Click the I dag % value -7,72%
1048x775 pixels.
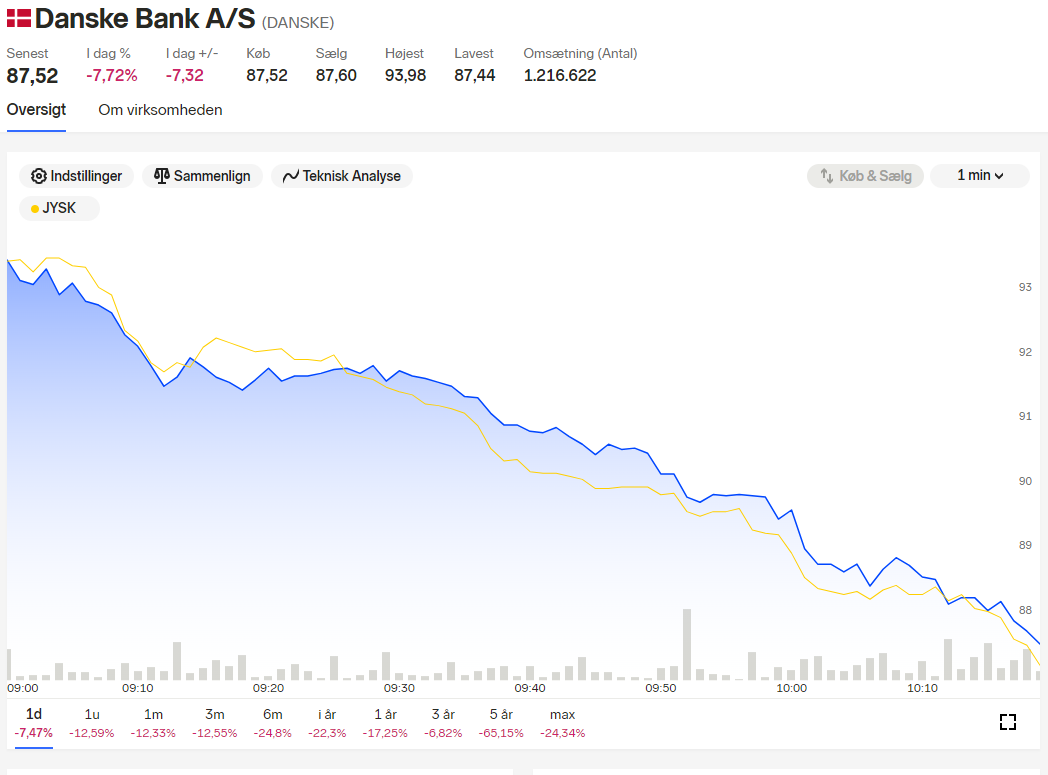point(112,75)
